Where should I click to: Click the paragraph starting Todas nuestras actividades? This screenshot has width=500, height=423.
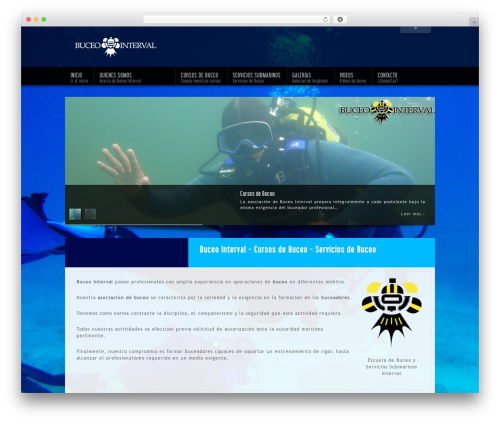(200, 332)
